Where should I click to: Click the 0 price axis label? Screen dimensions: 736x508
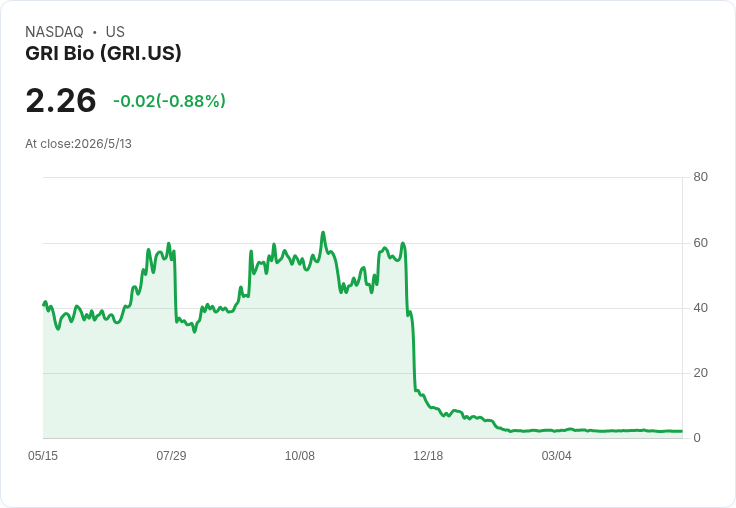(x=697, y=438)
